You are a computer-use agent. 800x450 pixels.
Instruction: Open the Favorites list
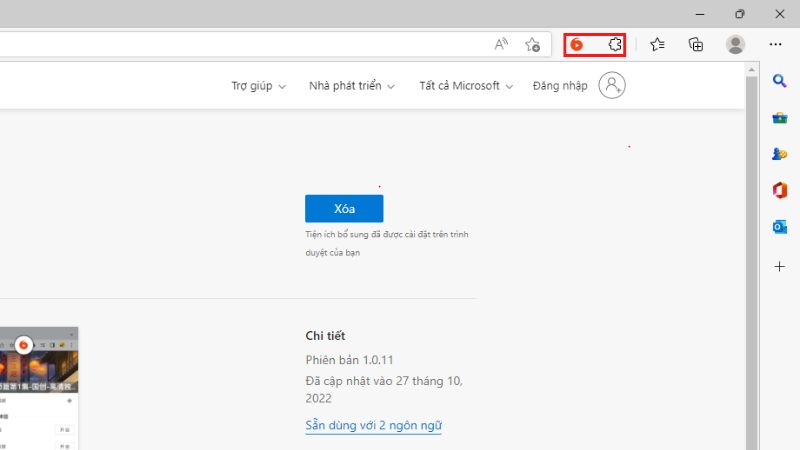coord(657,44)
